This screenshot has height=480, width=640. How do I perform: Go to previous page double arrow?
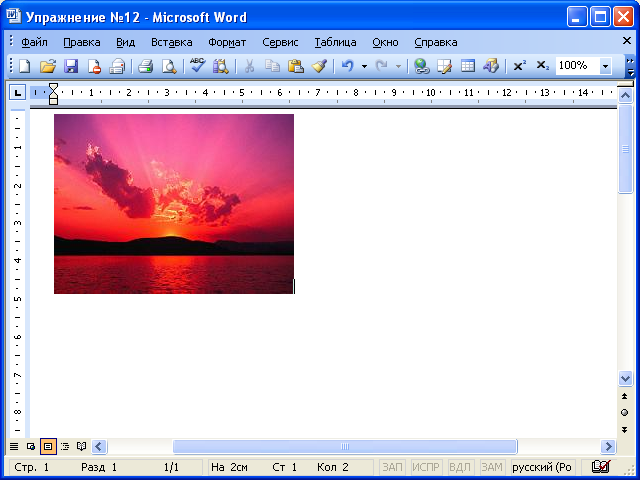coord(624,396)
